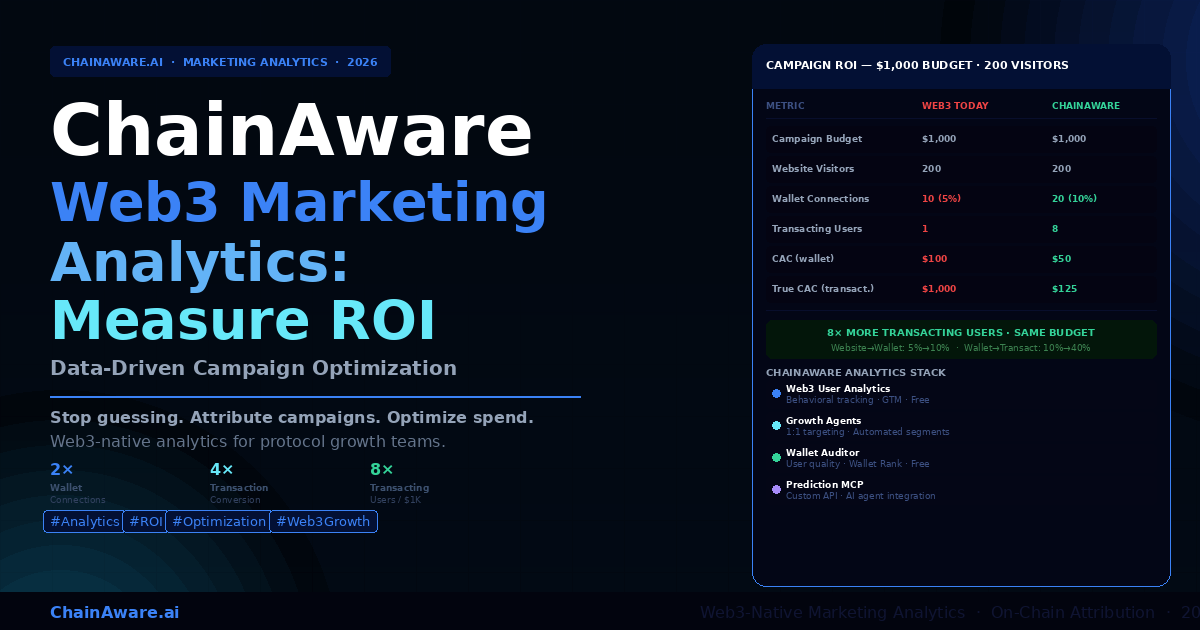Click the cyan dot beside Growth Agents

776,425
